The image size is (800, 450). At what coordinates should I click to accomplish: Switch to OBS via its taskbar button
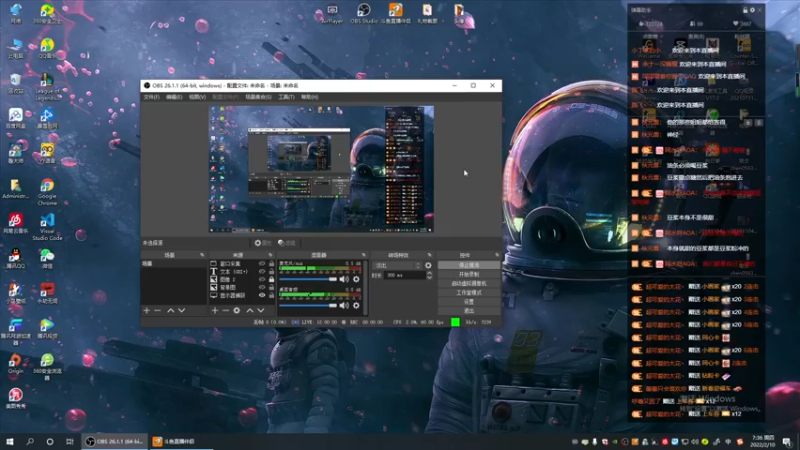[x=115, y=441]
